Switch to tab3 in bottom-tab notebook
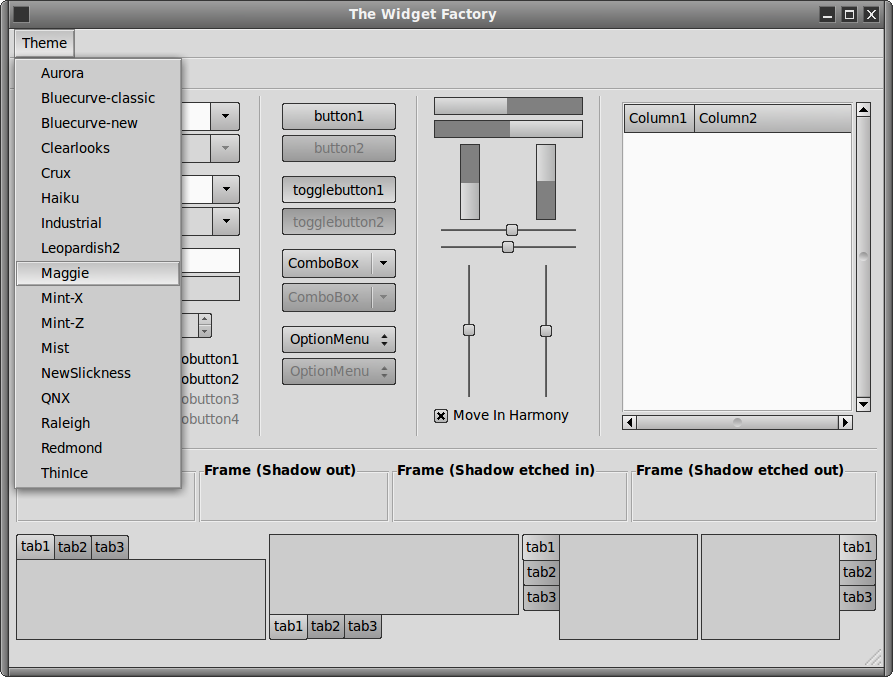893x677 pixels. pyautogui.click(x=362, y=626)
